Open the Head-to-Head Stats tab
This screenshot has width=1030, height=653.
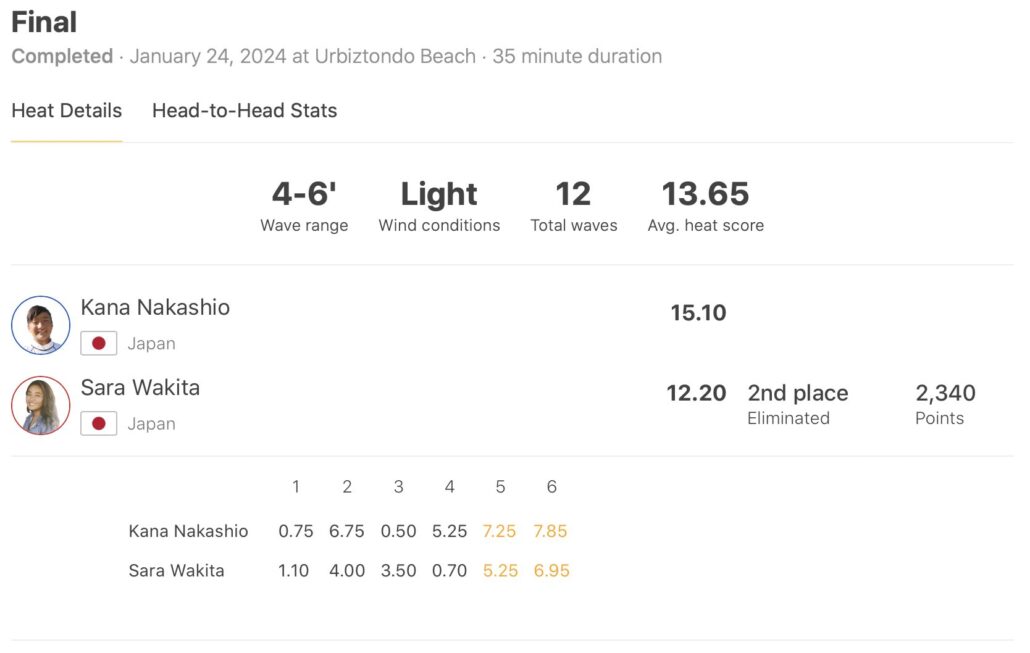244,111
